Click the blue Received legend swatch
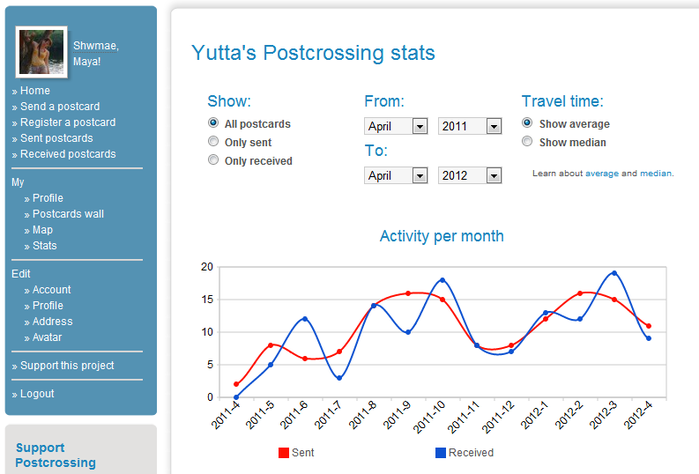 point(440,453)
